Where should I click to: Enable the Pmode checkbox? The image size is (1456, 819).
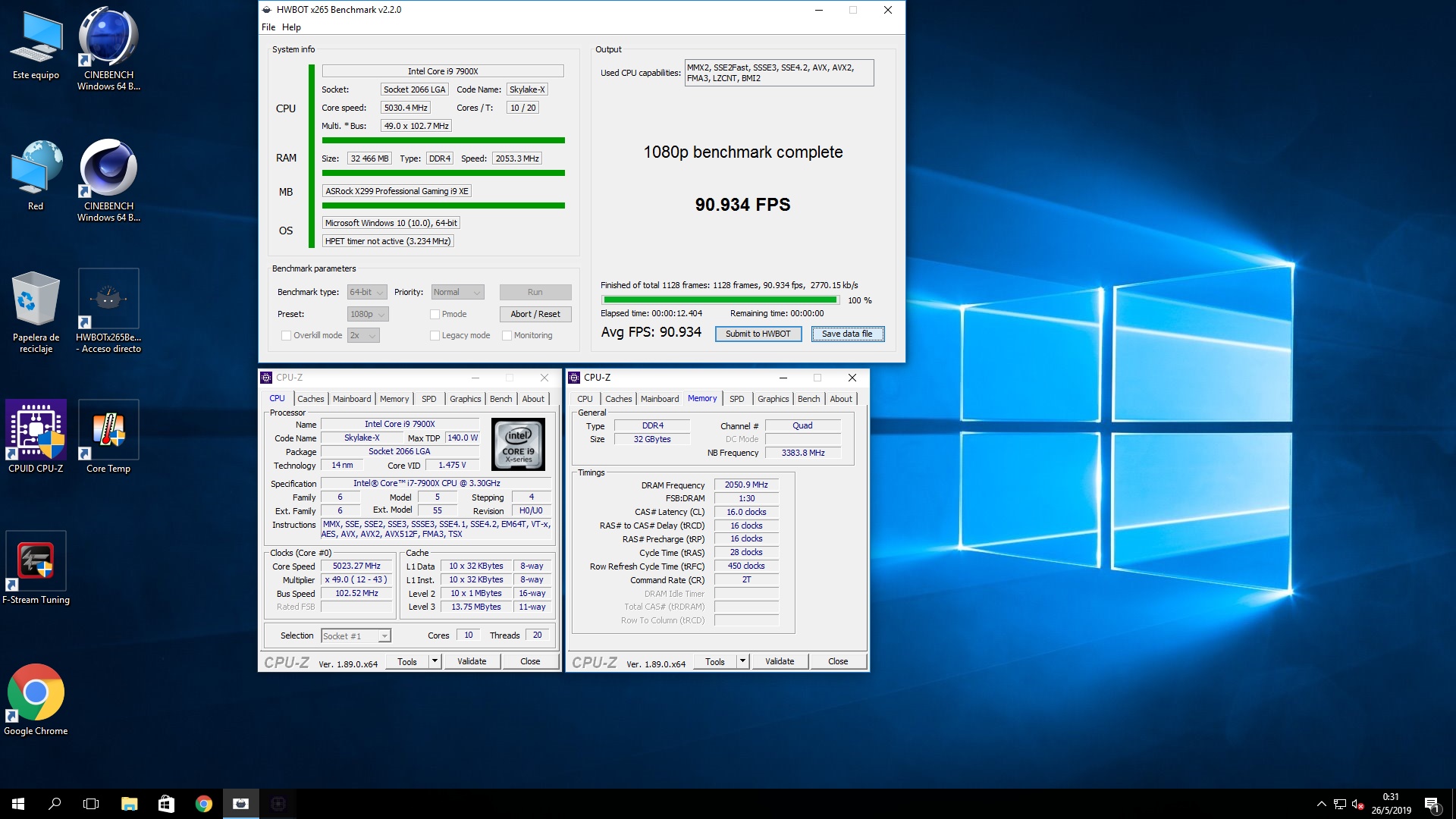(x=435, y=314)
